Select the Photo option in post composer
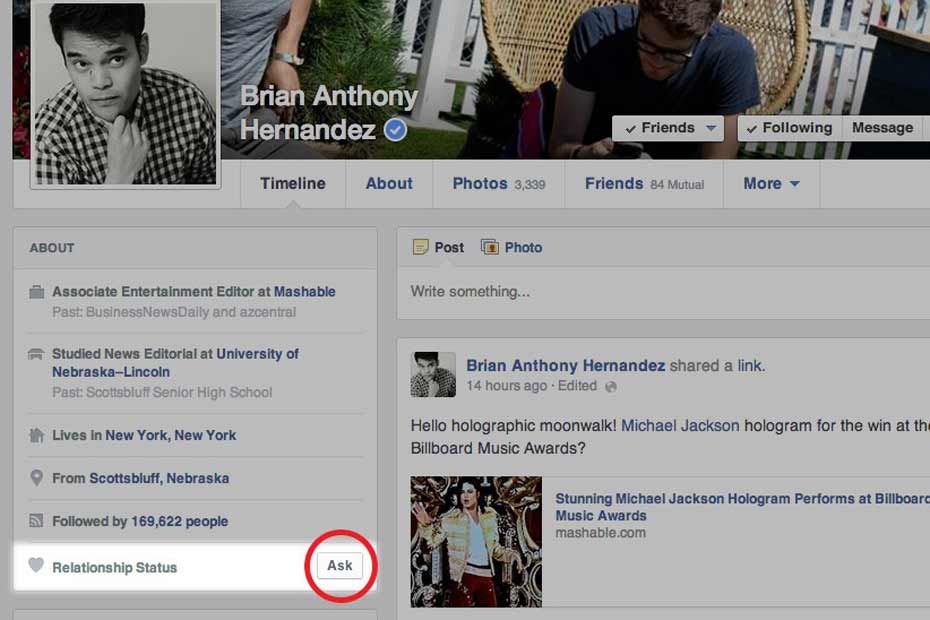This screenshot has width=930, height=620. [x=512, y=247]
